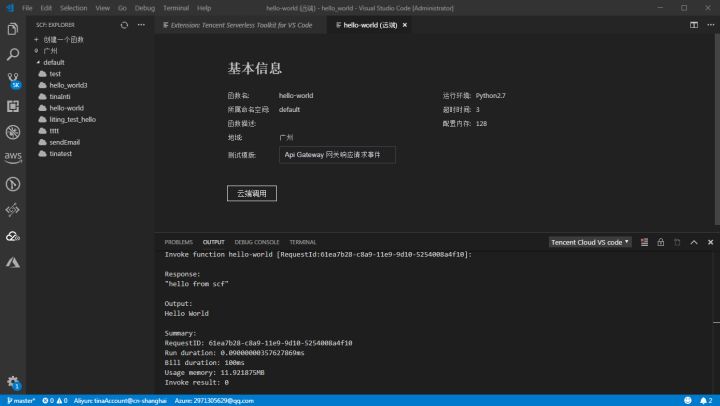The width and height of the screenshot is (720, 406).
Task: Open the Manage settings gear icon
Action: click(x=13, y=382)
